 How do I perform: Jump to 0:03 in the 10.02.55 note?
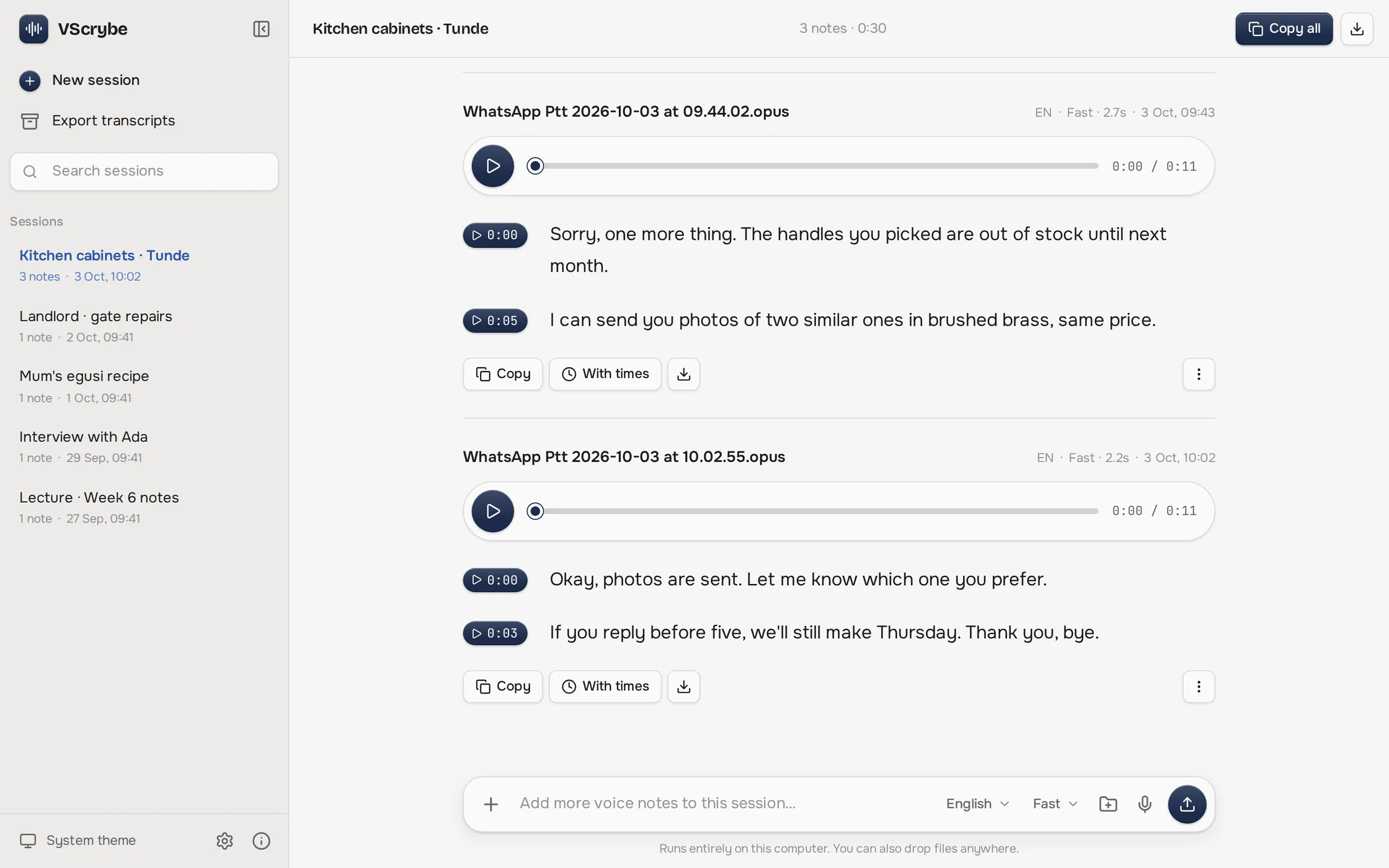495,633
